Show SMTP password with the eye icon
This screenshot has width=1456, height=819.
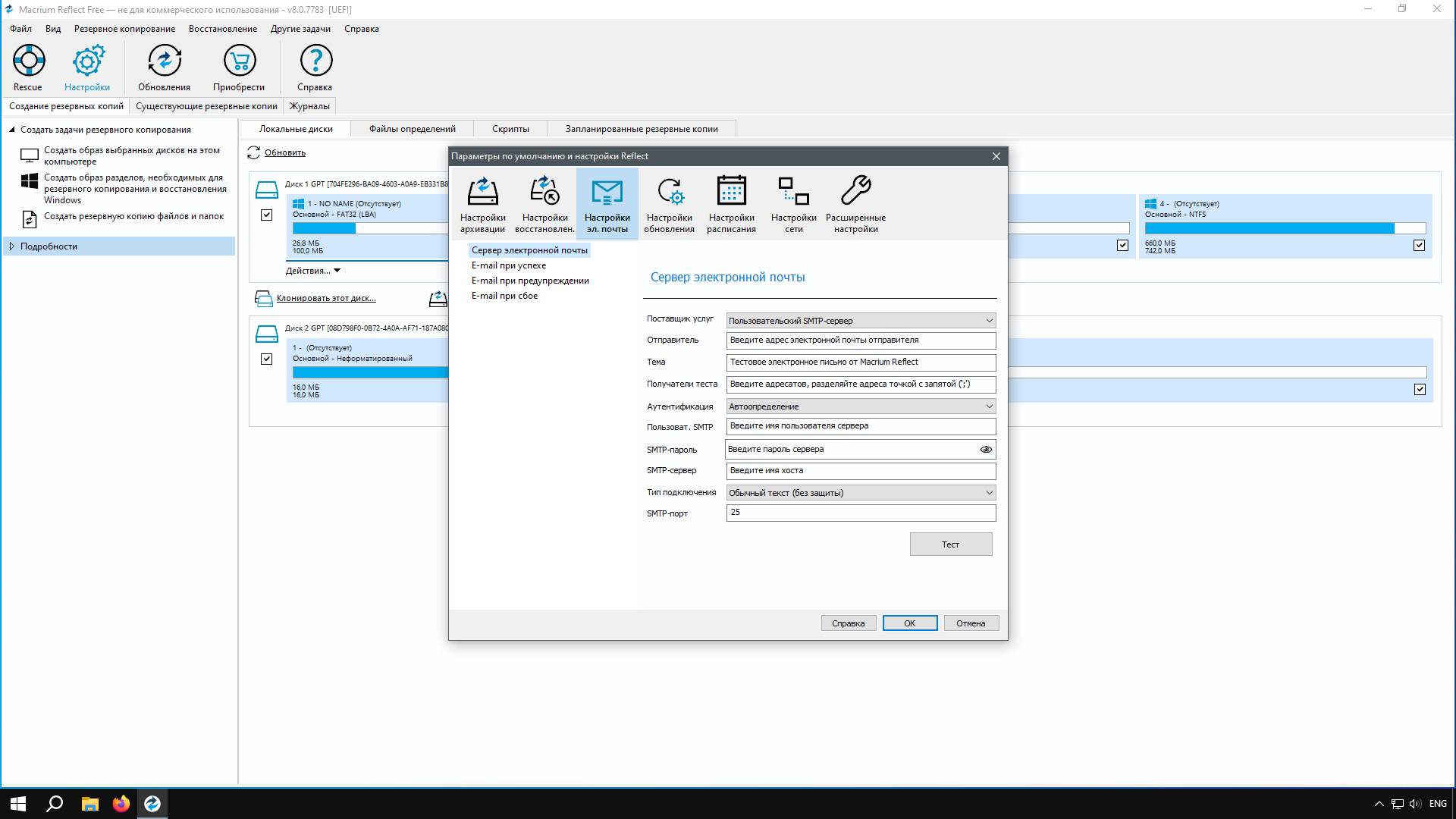(x=986, y=450)
